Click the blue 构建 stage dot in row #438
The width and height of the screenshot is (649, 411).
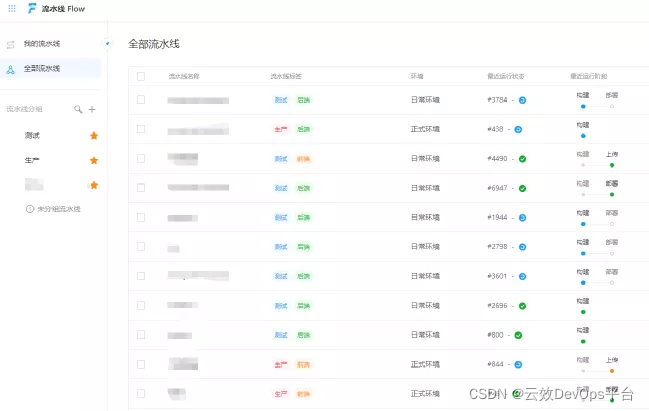(583, 136)
